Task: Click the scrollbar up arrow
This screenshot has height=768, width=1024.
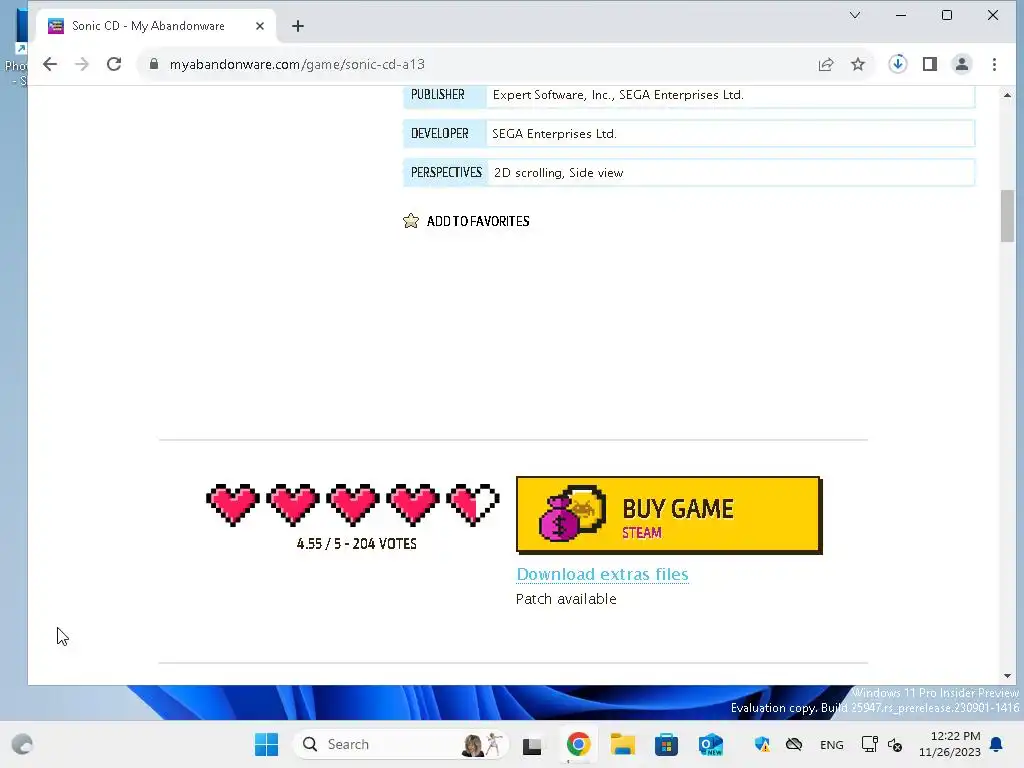Action: pos(1007,95)
